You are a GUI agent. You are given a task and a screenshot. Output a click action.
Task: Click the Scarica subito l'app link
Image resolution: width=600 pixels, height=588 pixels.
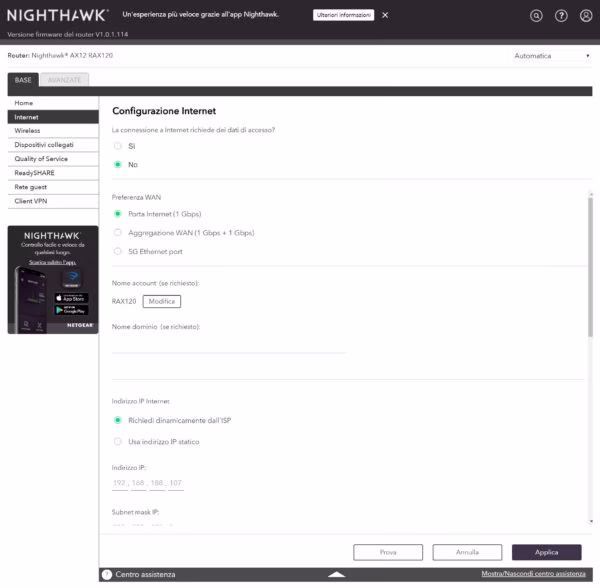[x=52, y=262]
